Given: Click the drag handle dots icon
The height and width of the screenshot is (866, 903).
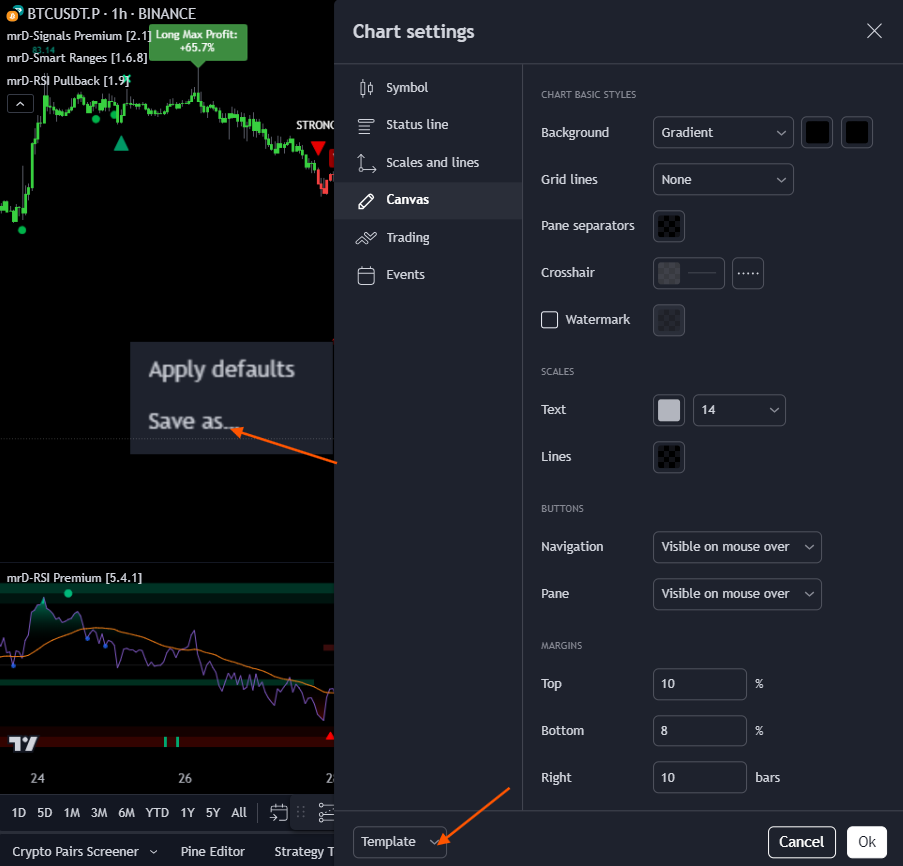Looking at the screenshot, I should coord(301,812).
